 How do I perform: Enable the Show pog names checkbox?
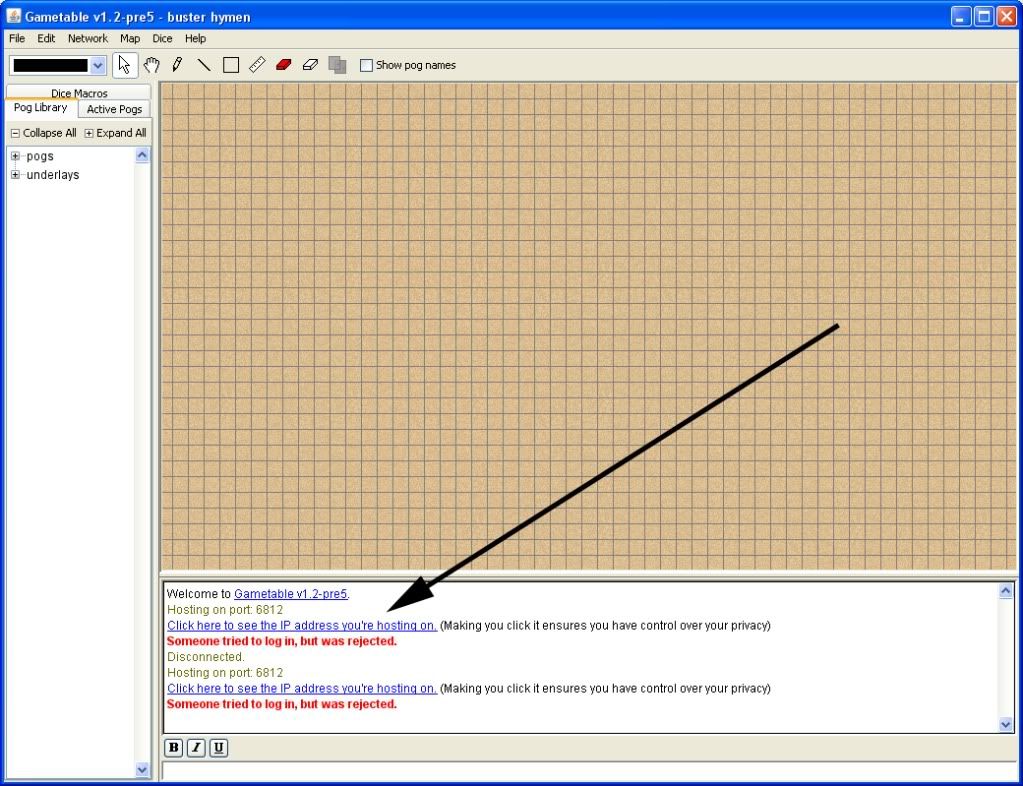pyautogui.click(x=366, y=65)
